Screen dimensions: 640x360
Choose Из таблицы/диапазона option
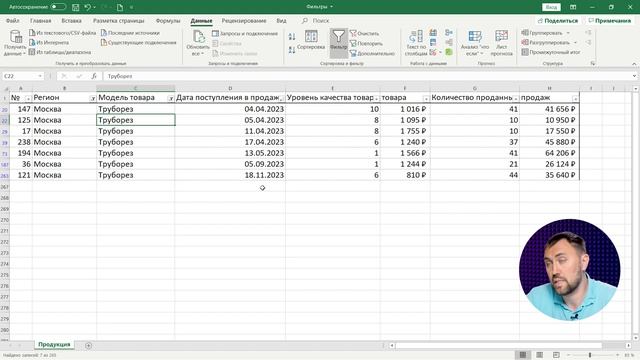coord(60,52)
